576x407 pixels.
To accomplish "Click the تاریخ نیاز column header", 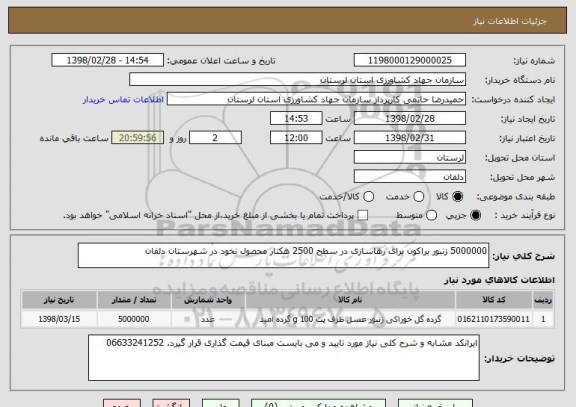I will tap(59, 300).
